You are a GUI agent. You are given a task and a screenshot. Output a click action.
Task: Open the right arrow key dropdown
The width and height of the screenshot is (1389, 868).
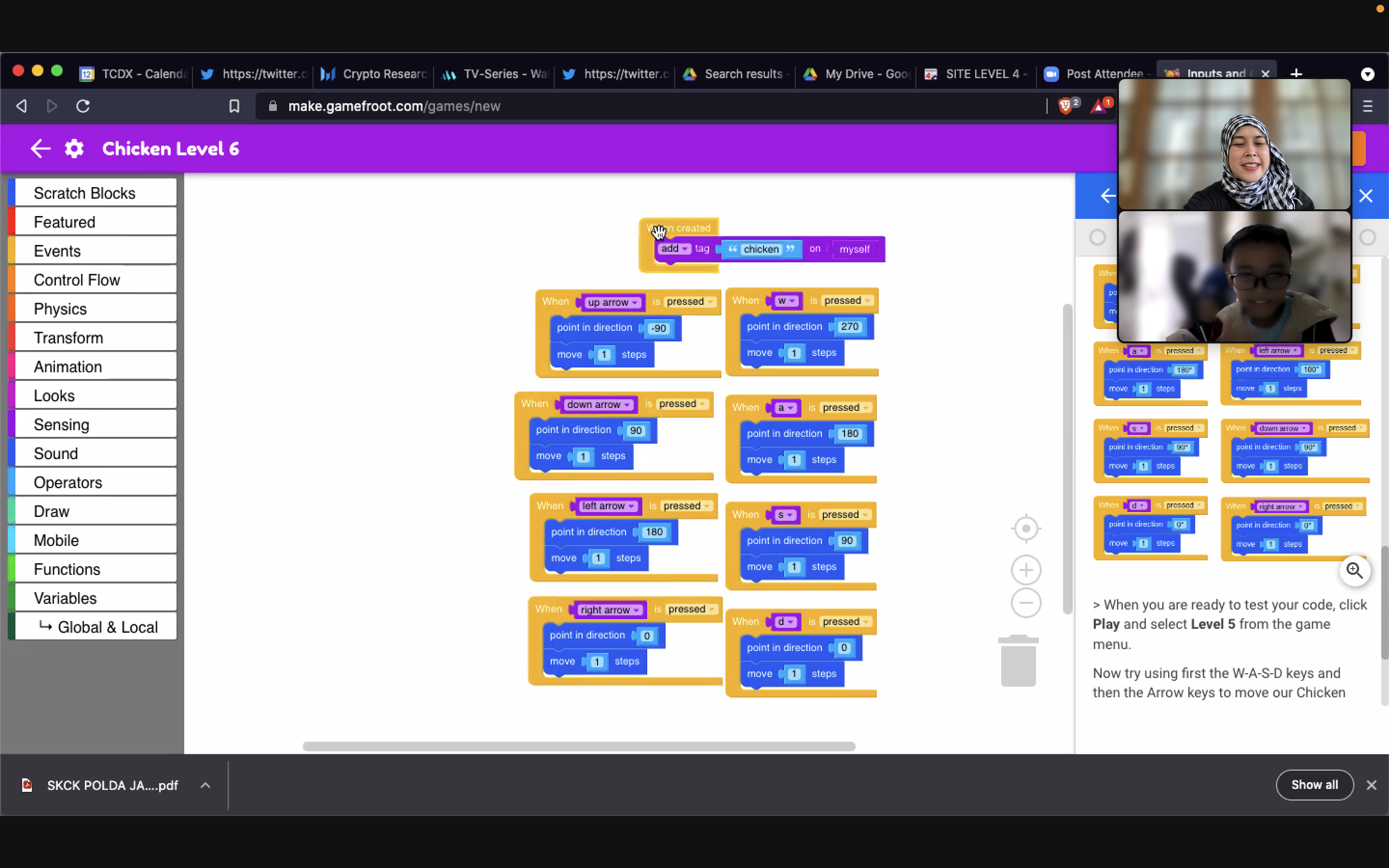coord(609,610)
